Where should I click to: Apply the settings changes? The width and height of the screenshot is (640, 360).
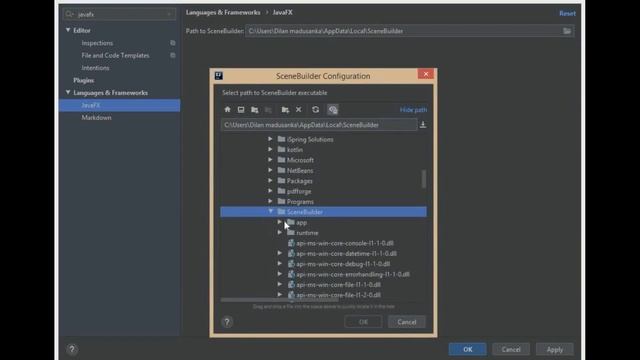pos(555,349)
